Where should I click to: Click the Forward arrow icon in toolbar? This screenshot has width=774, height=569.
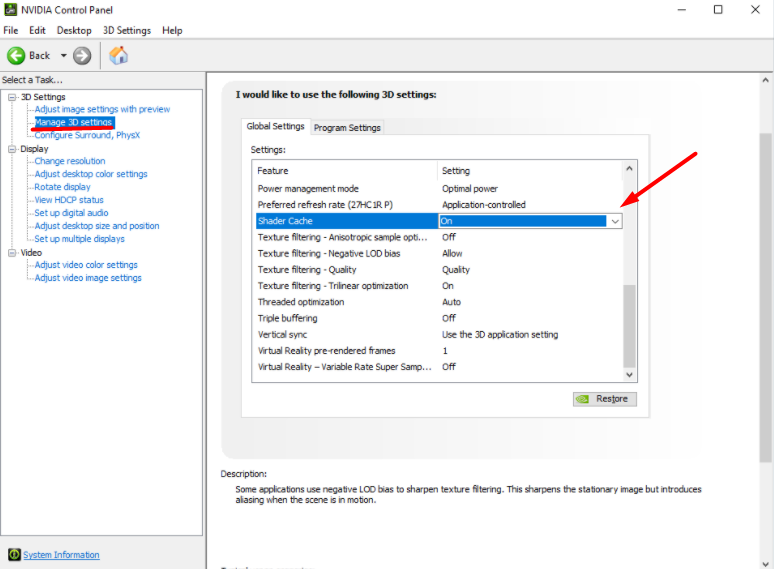(x=82, y=56)
